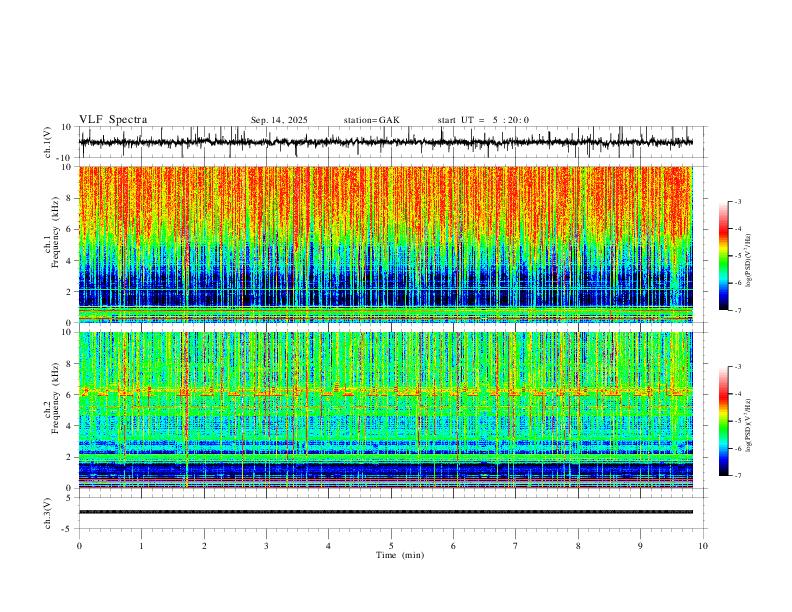This screenshot has height=612, width=792.
Task: Click the time axis tick '2'
Action: 204,546
